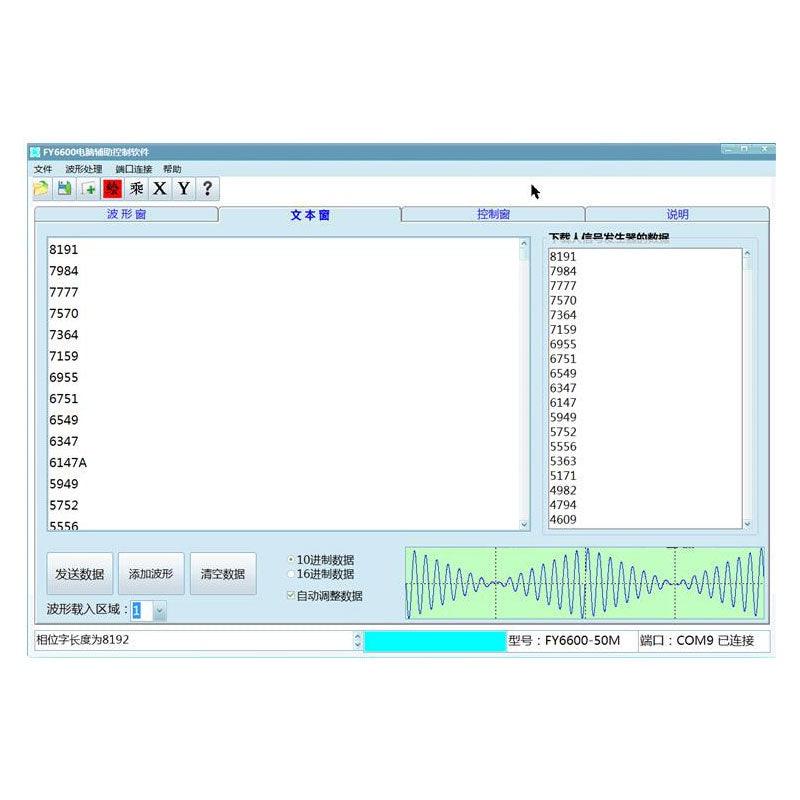The width and height of the screenshot is (800, 800).
Task: Click the 乘 multiply toolbar icon
Action: point(137,188)
